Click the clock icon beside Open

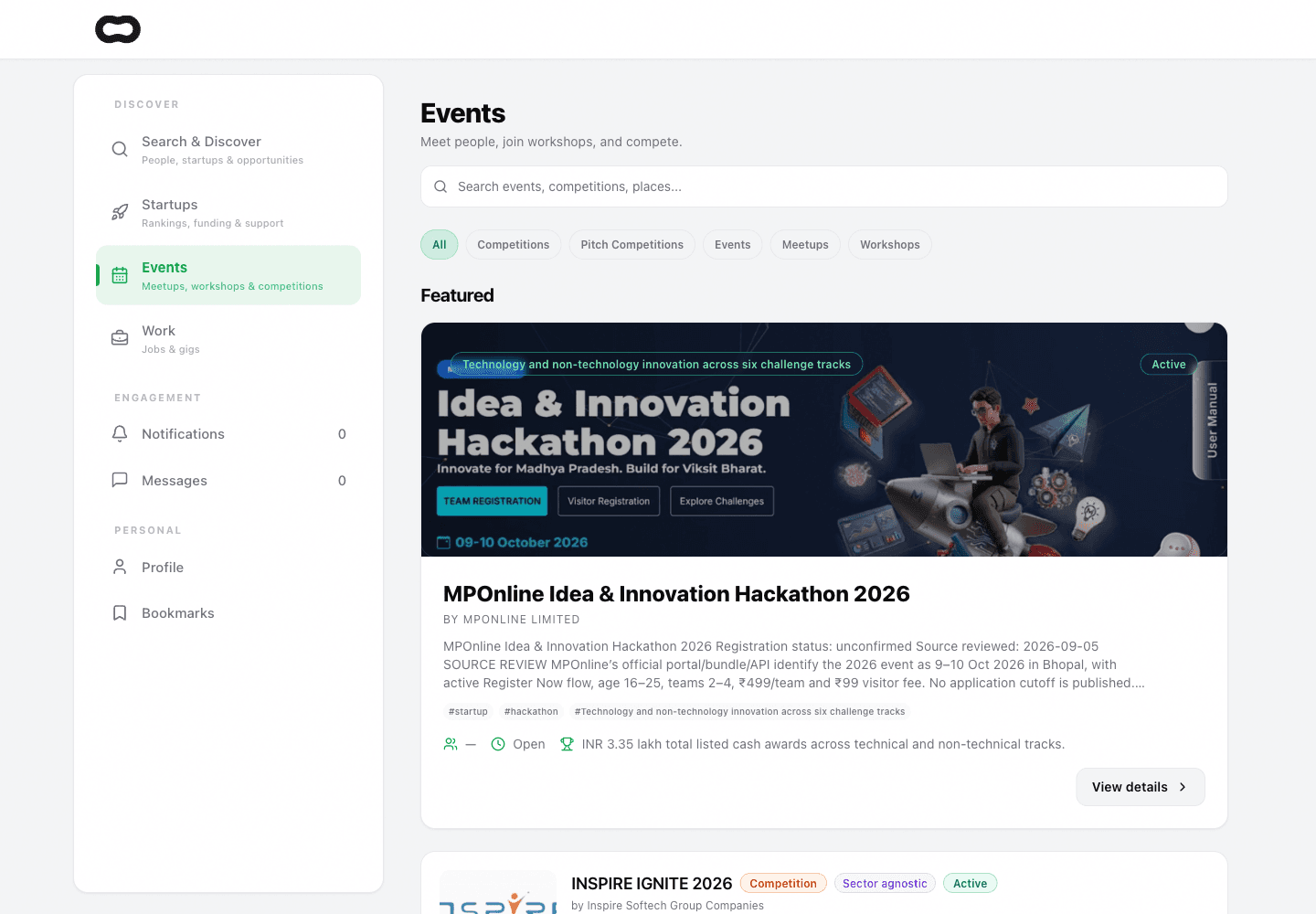click(x=498, y=744)
